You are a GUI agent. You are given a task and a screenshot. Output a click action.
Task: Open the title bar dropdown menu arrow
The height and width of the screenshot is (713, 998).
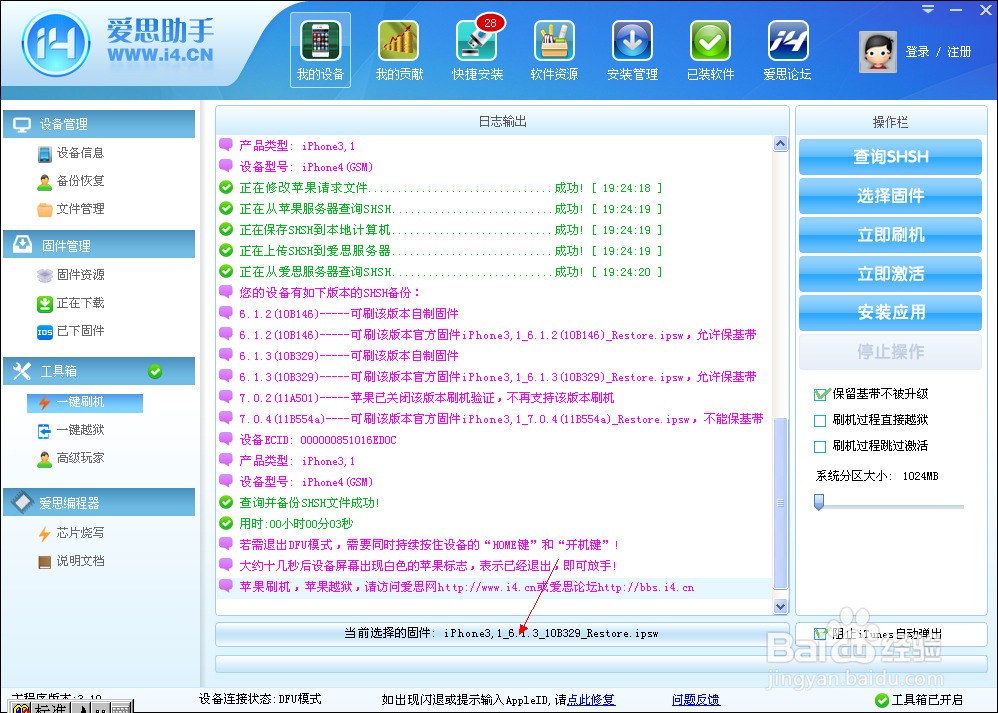click(x=928, y=10)
